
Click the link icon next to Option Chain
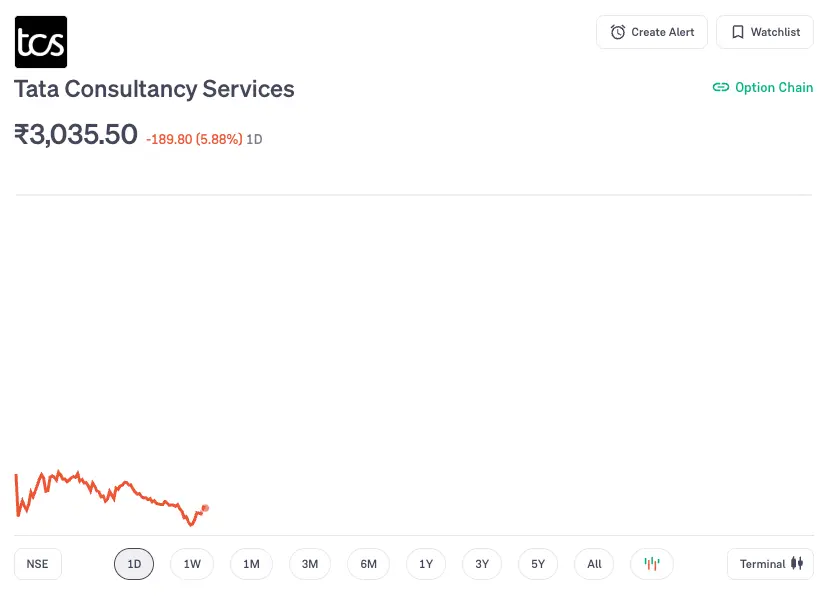pyautogui.click(x=721, y=87)
